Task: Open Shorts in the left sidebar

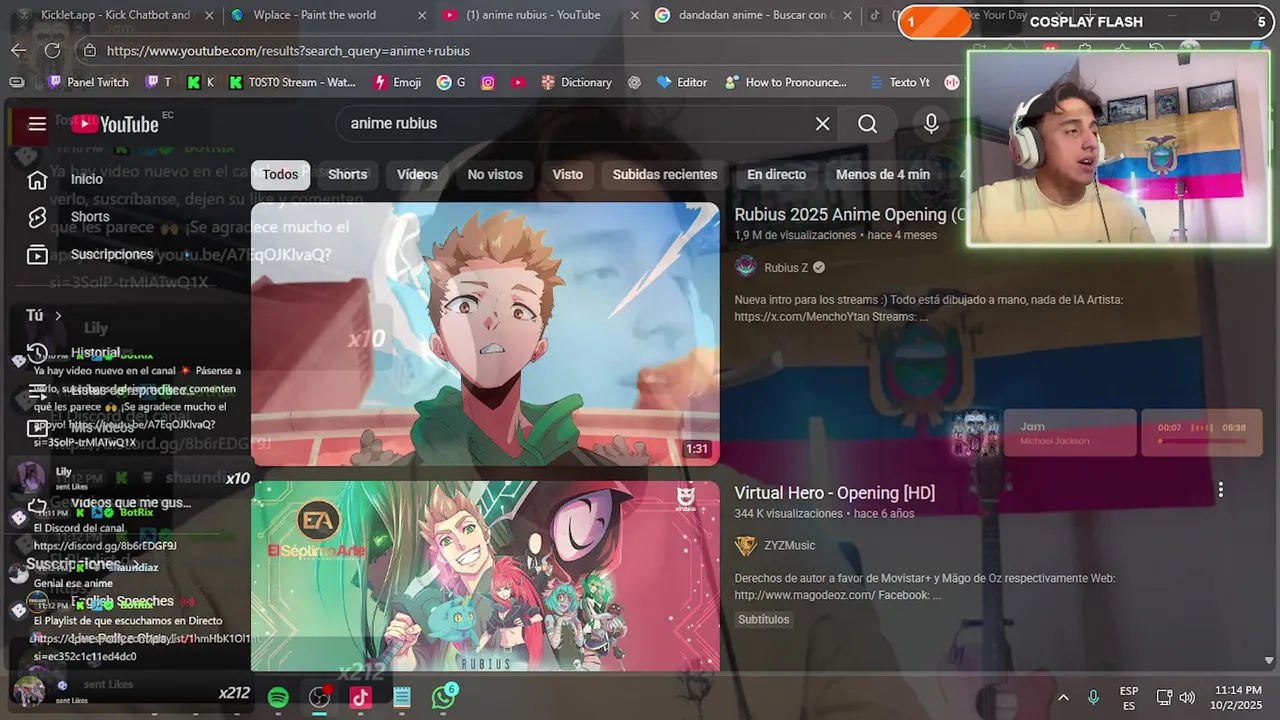Action: (x=90, y=217)
